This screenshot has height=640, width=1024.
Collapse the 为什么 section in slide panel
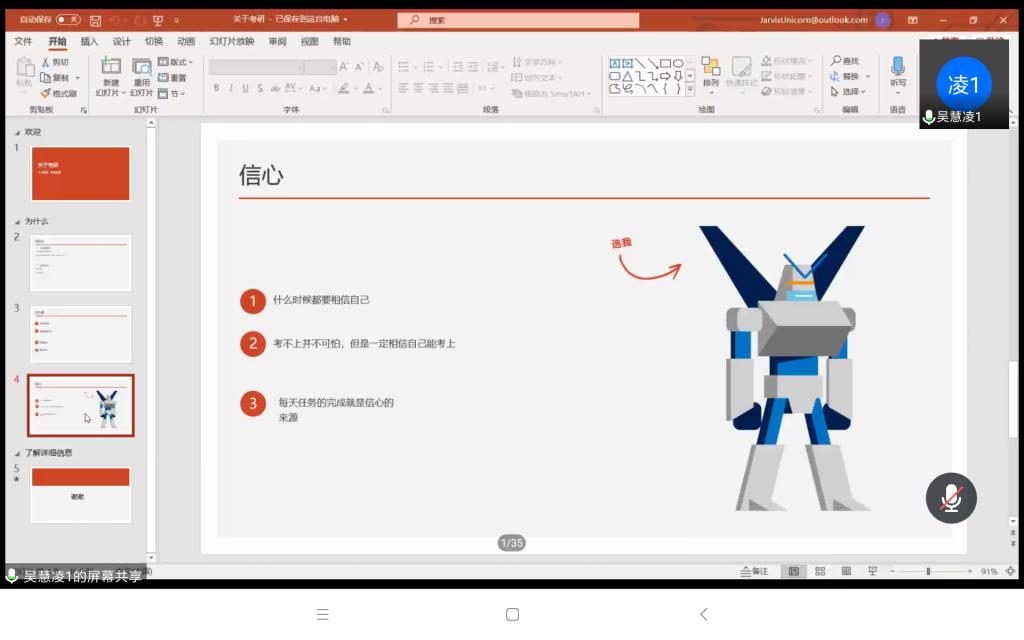point(16,221)
